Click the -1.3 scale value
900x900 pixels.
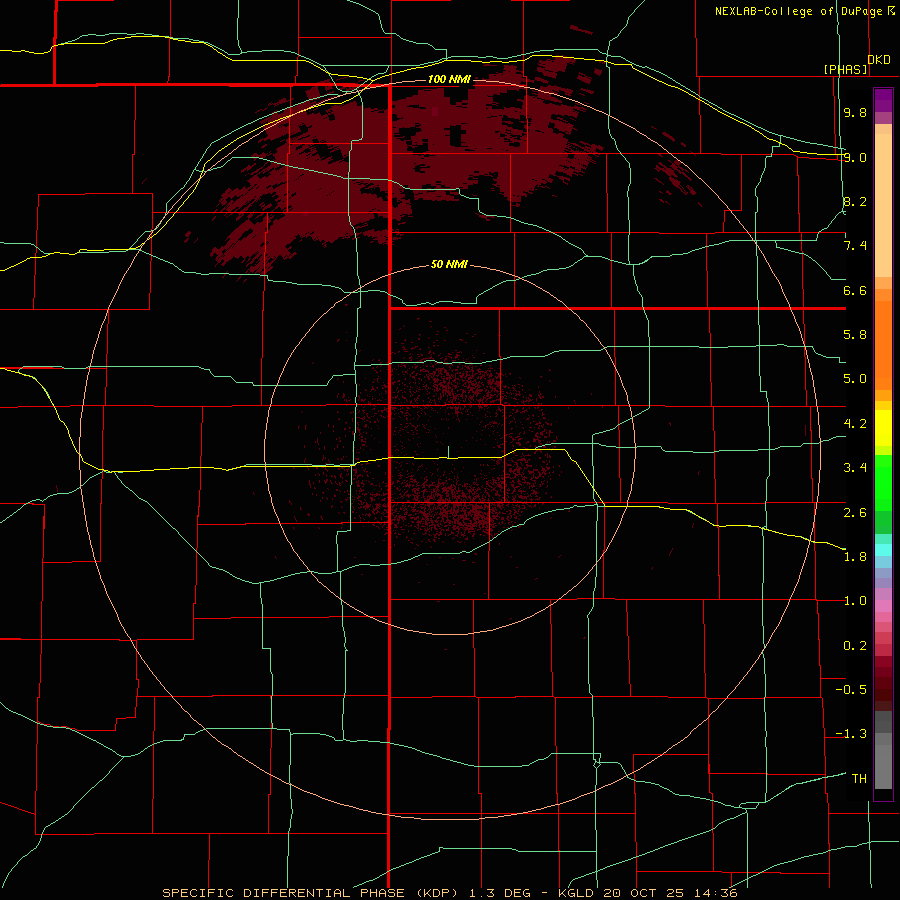click(851, 734)
